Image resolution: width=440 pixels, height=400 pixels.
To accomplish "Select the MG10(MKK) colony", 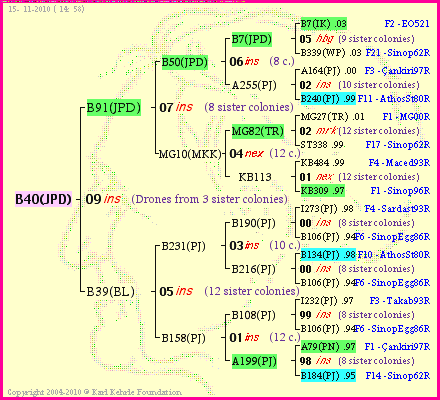I will coord(190,154).
